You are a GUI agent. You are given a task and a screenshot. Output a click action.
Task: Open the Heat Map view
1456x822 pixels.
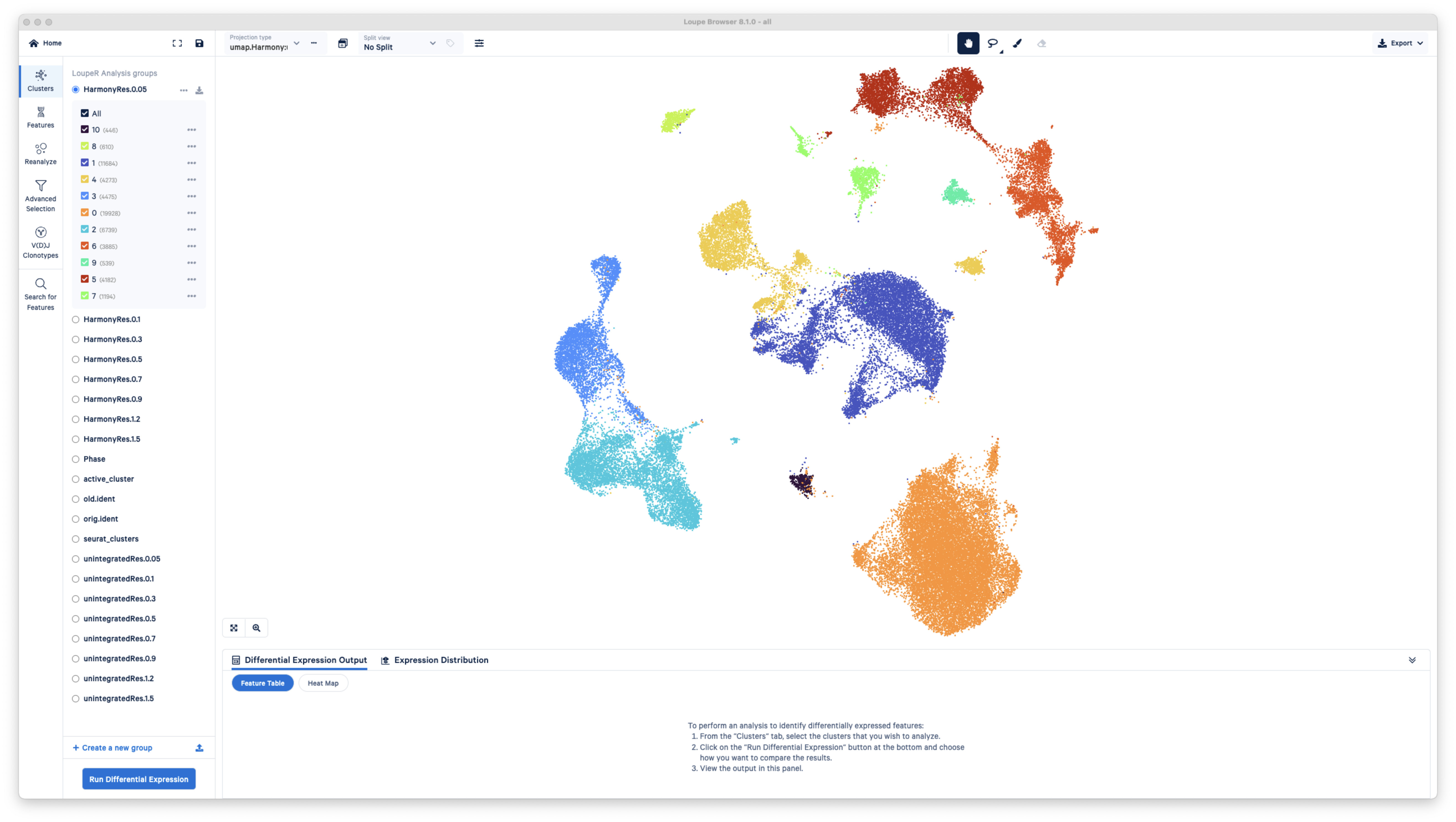tap(323, 683)
